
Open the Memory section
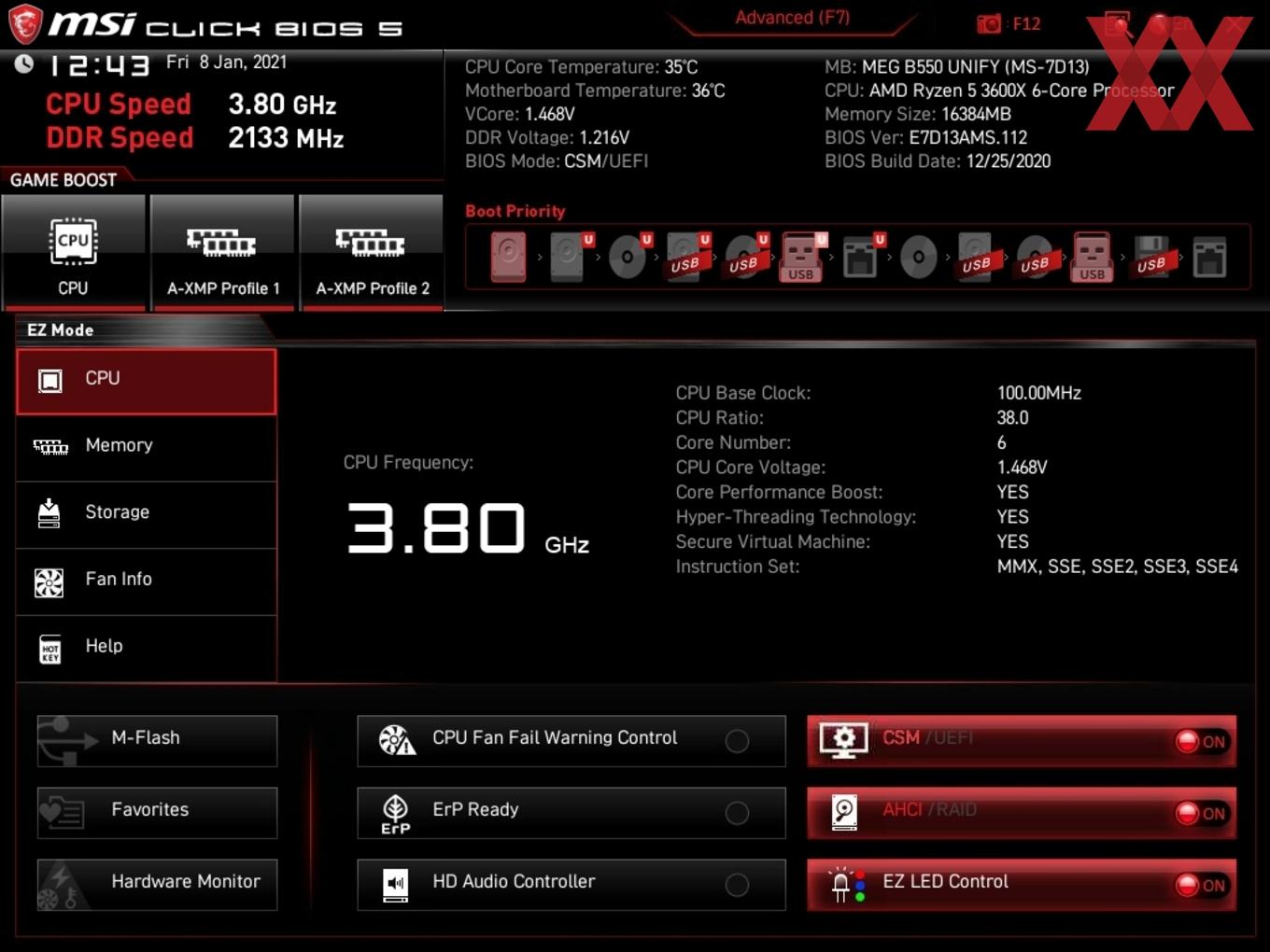pos(146,448)
